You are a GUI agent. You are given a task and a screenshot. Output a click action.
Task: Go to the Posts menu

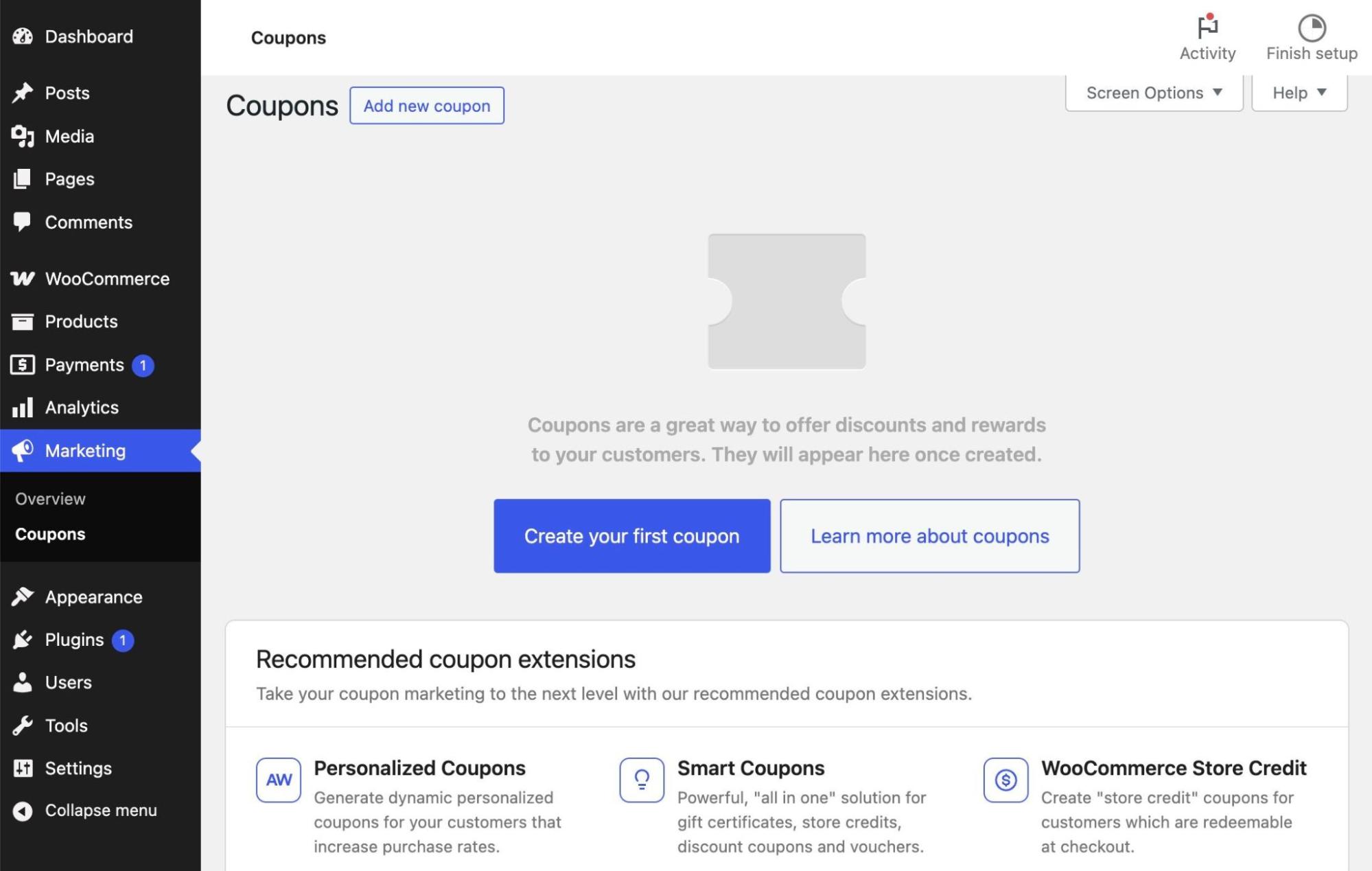[67, 93]
